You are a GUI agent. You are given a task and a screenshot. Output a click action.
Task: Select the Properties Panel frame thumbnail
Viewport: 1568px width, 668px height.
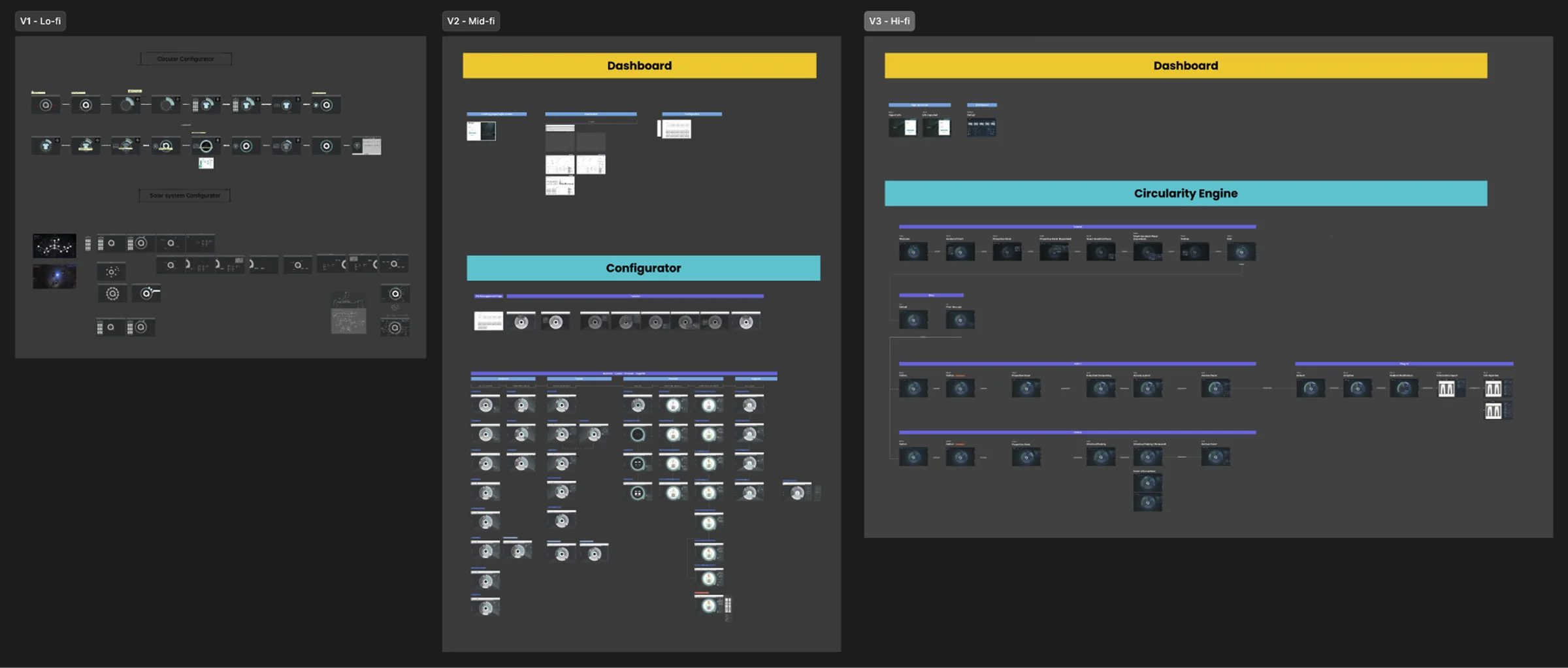[x=1007, y=252]
